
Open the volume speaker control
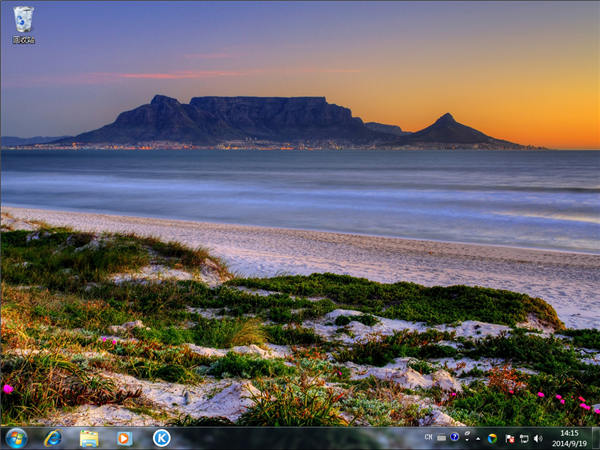[x=537, y=438]
